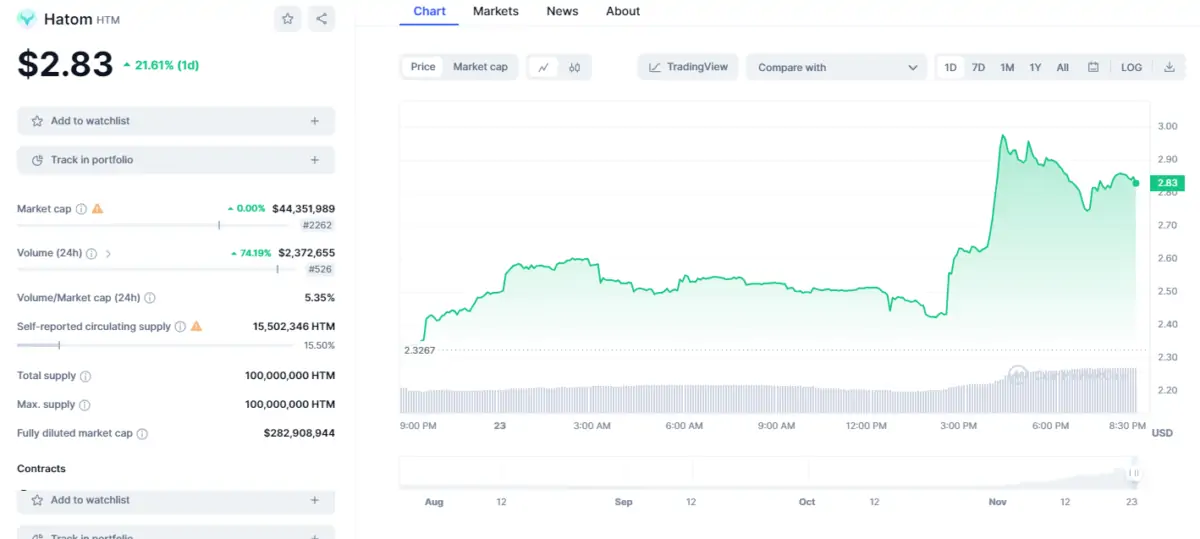Click the USD currency label
Screen dimensions: 1200x539
tap(1162, 433)
